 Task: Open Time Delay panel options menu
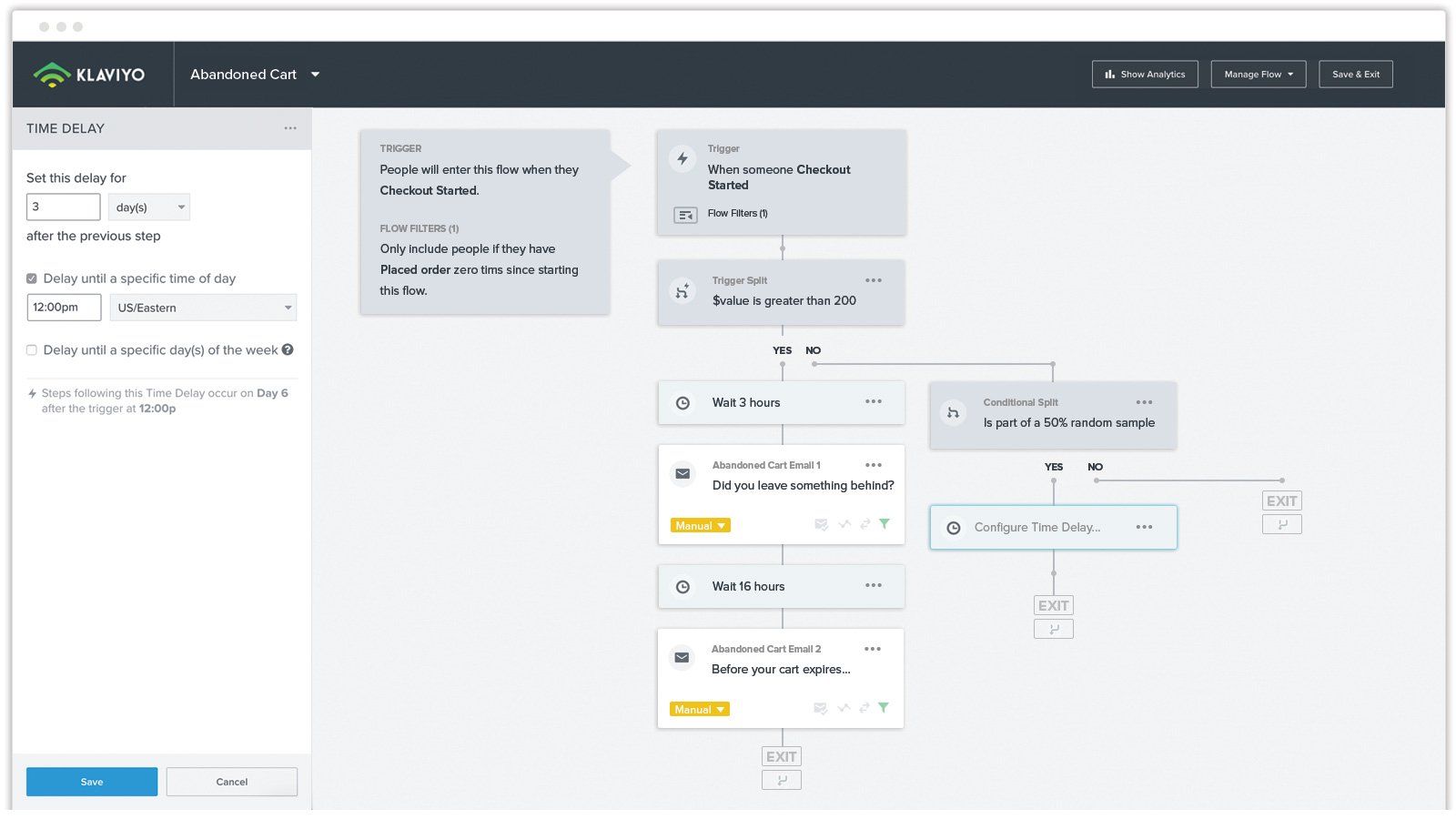[290, 128]
